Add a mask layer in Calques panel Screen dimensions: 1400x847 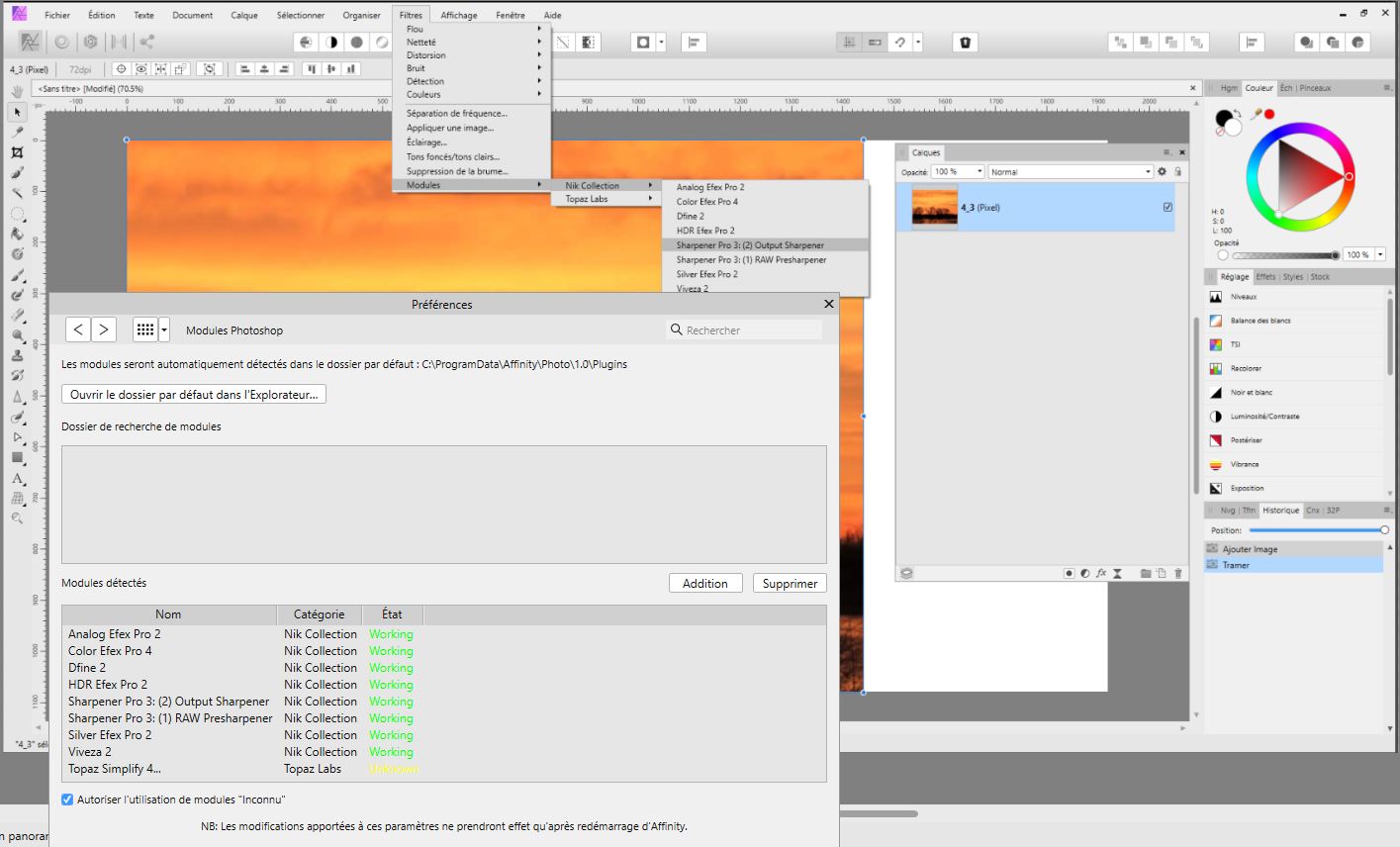[x=1070, y=573]
